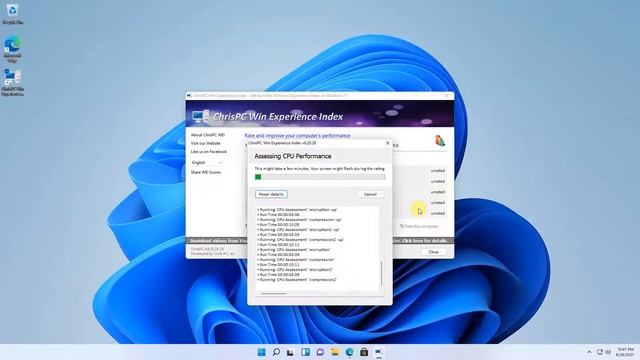Click Fewer details button

click(x=271, y=194)
